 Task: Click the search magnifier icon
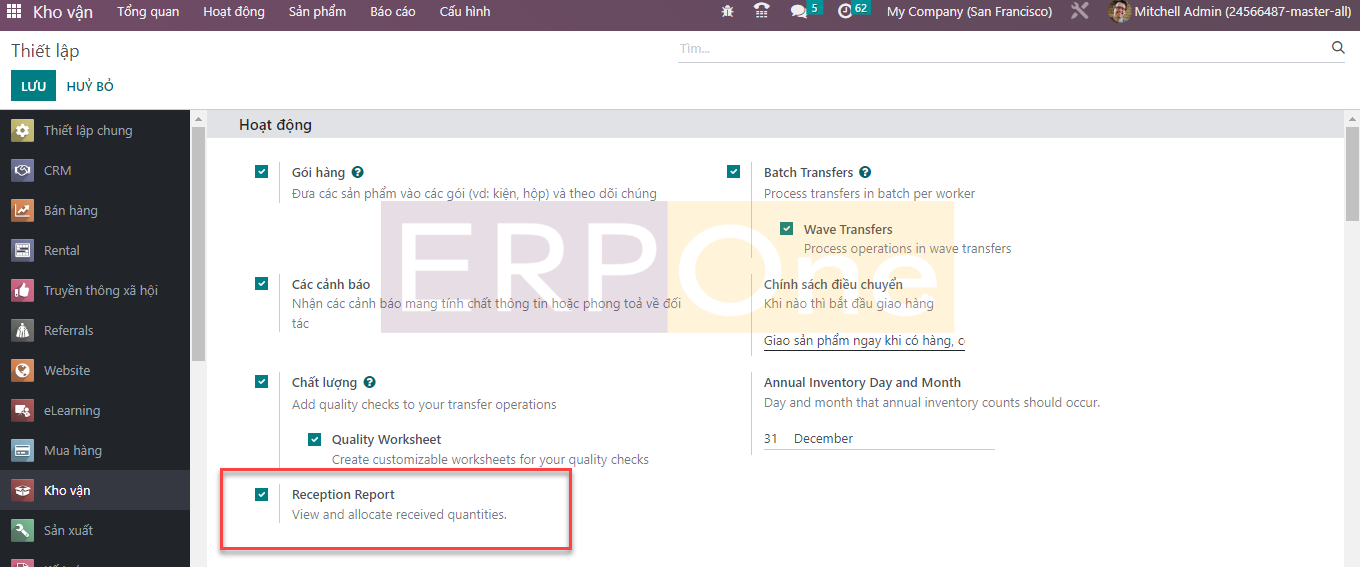tap(1338, 48)
